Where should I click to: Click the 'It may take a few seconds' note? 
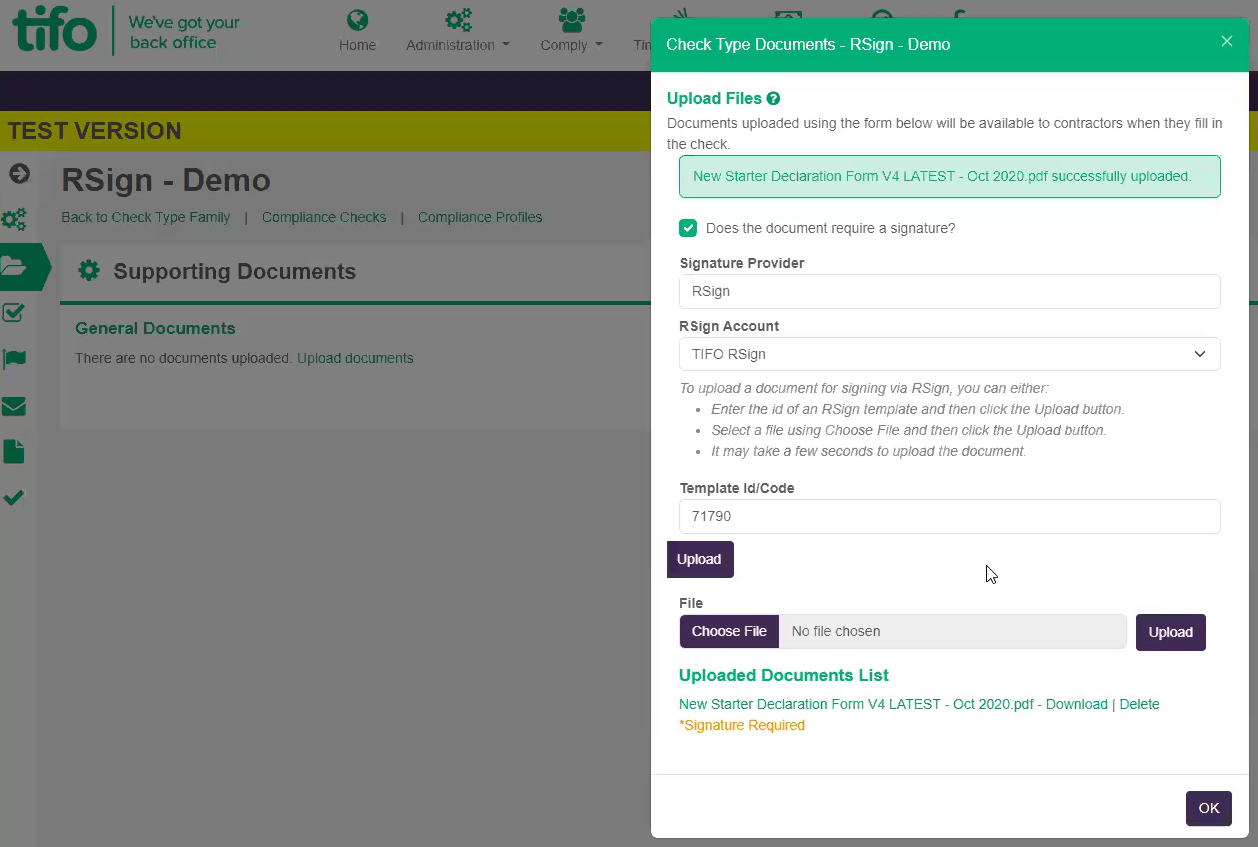(869, 451)
